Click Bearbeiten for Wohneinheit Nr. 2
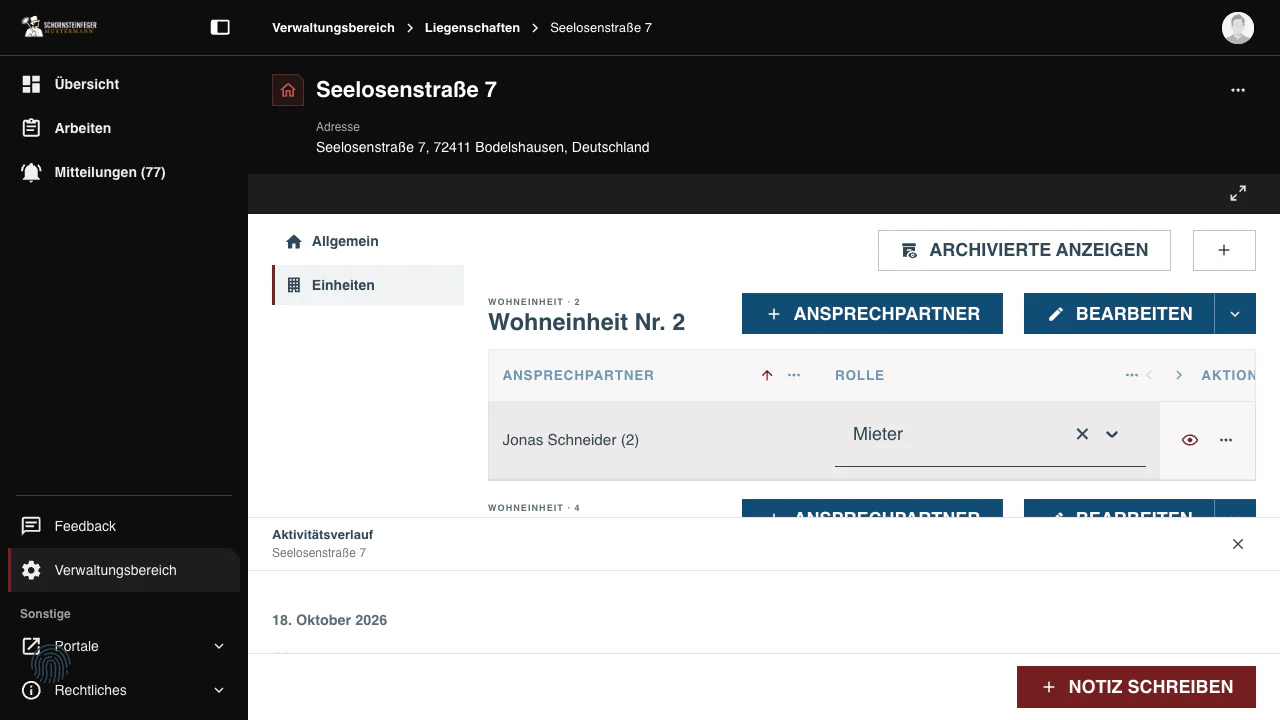 click(1119, 314)
